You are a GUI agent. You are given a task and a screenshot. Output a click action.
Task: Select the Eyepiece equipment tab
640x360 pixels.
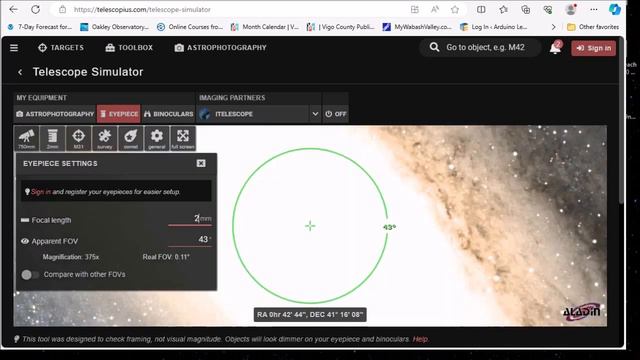119,114
